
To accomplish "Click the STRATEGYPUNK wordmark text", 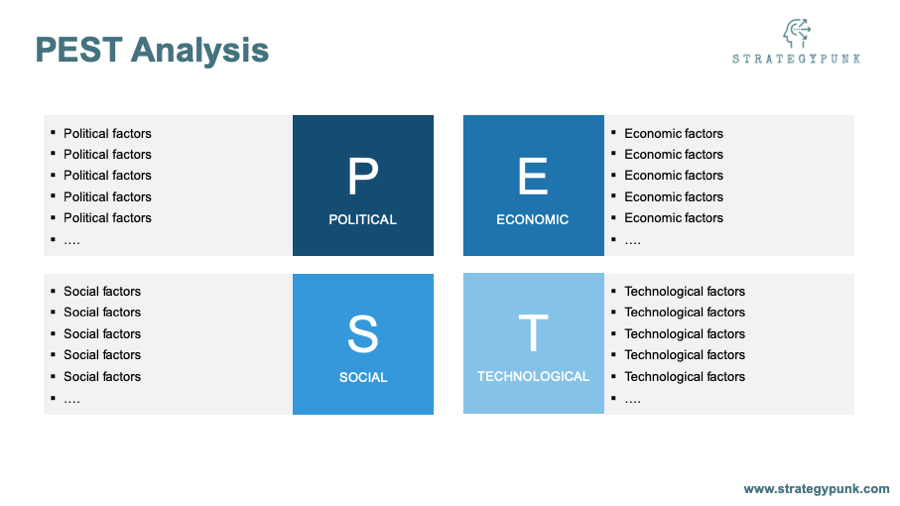I will 797,59.
